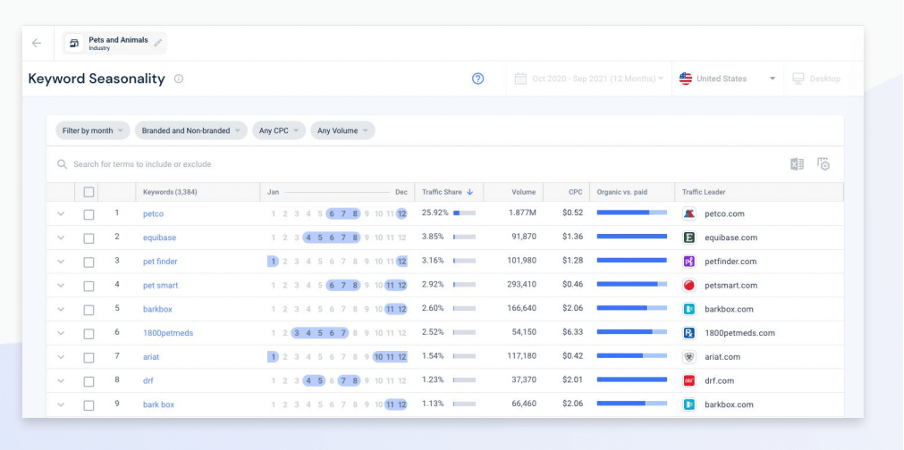The height and width of the screenshot is (450, 904).
Task: Click the petfinder.com favicon
Action: pyautogui.click(x=689, y=262)
